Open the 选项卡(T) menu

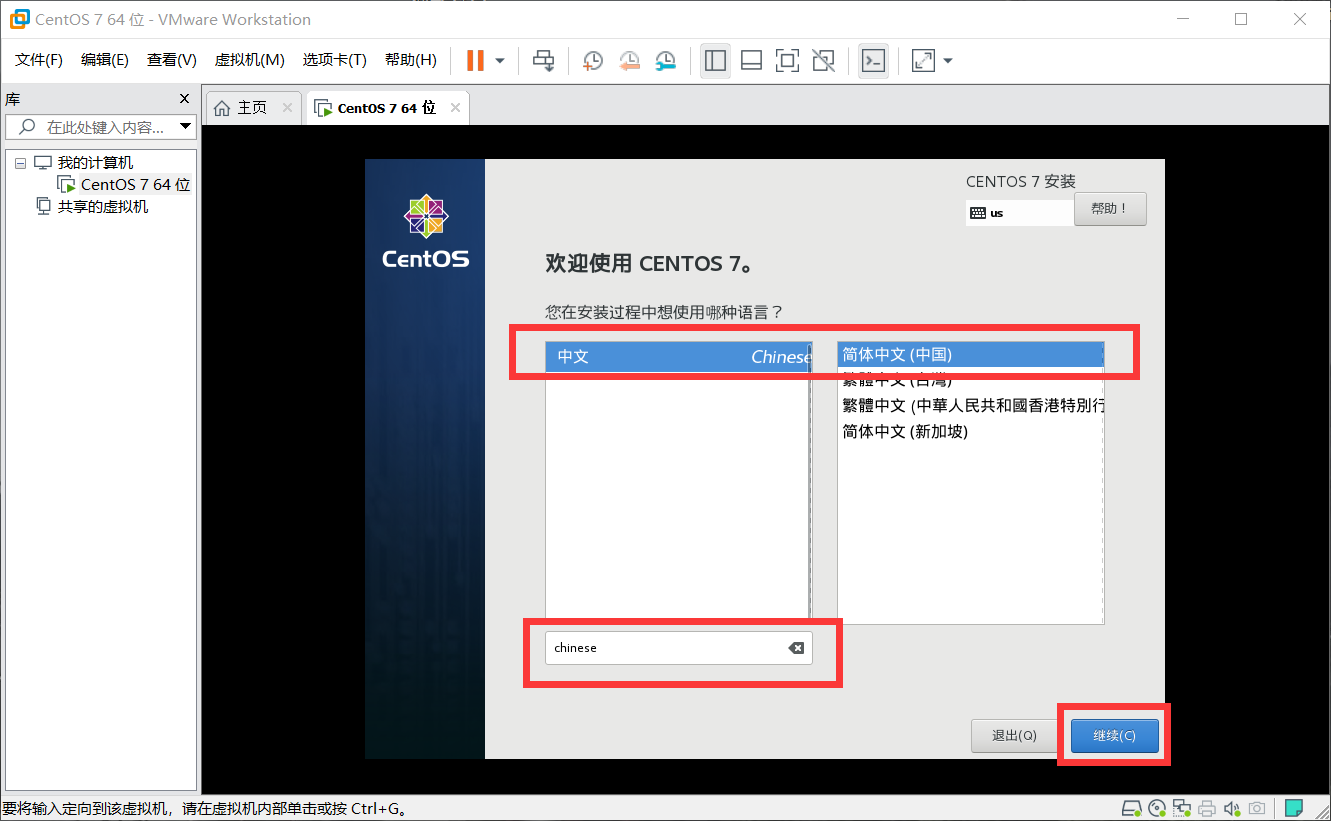pos(335,60)
